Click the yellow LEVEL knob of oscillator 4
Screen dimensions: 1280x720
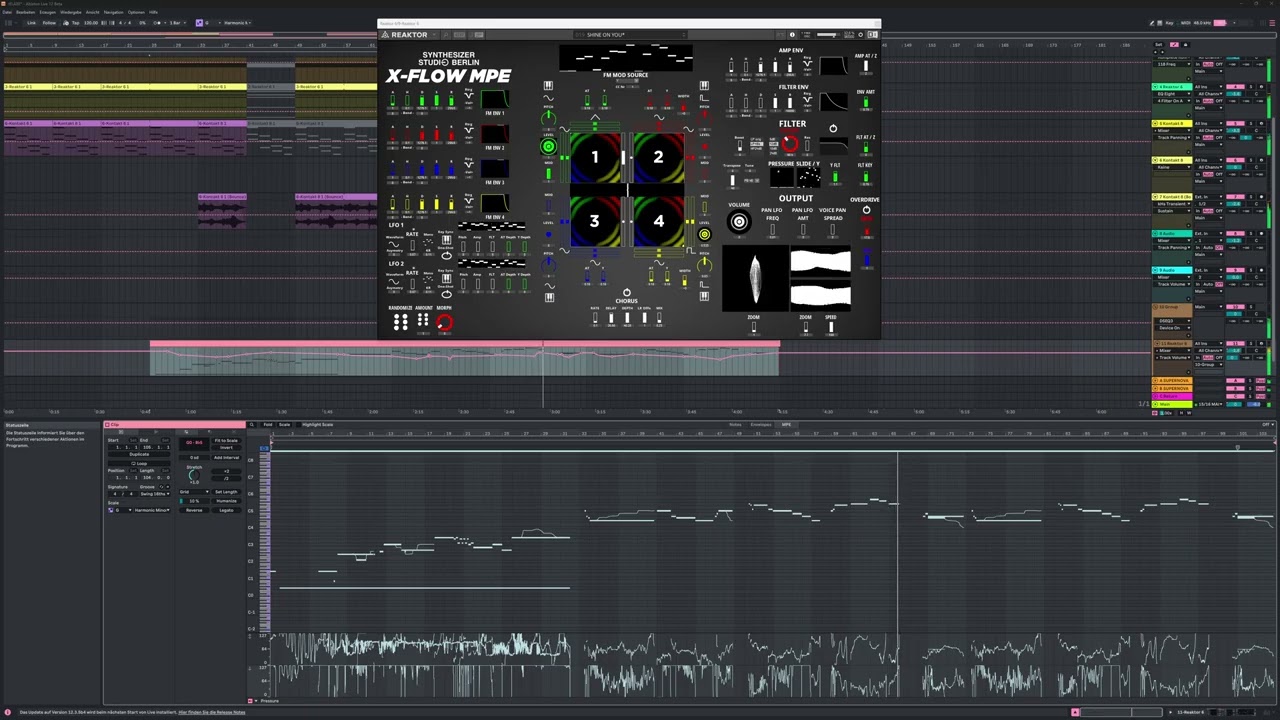[x=704, y=234]
